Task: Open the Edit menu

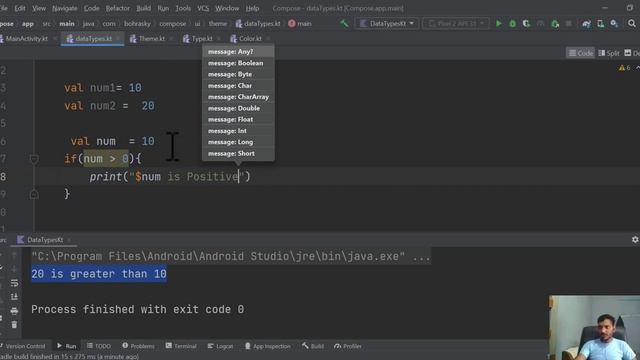Action: (x=20, y=8)
